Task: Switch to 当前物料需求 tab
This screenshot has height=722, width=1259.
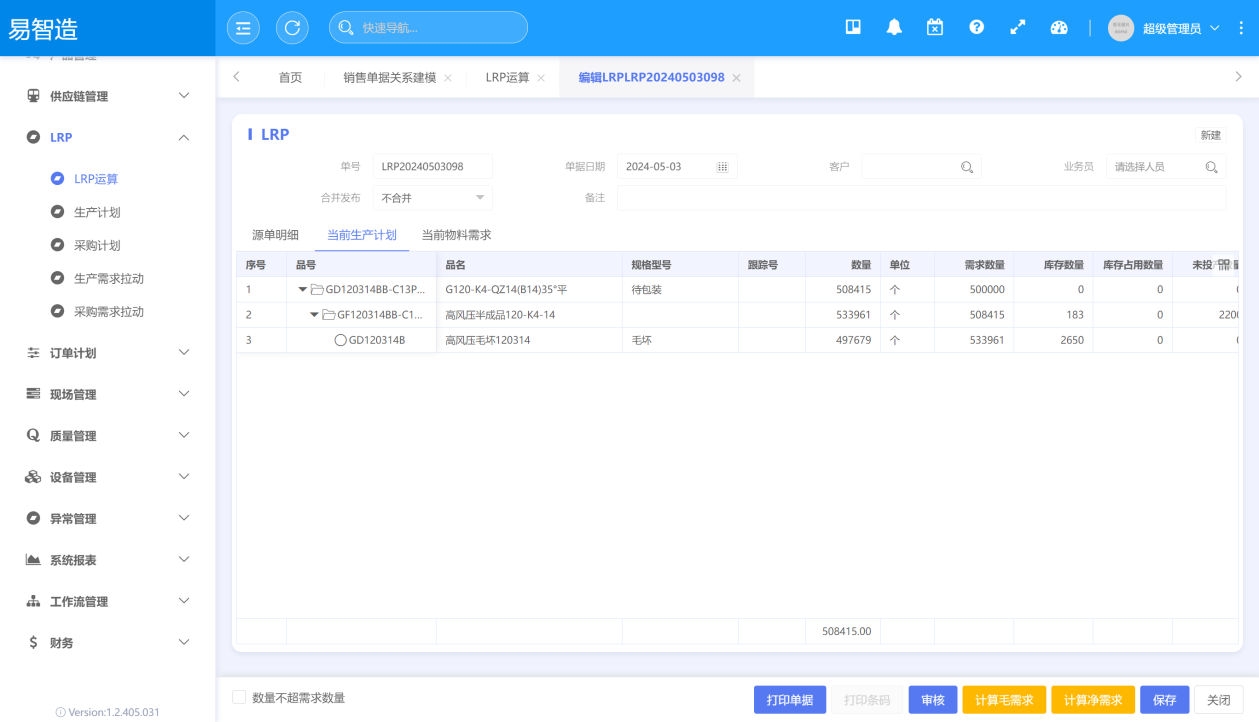Action: 456,235
